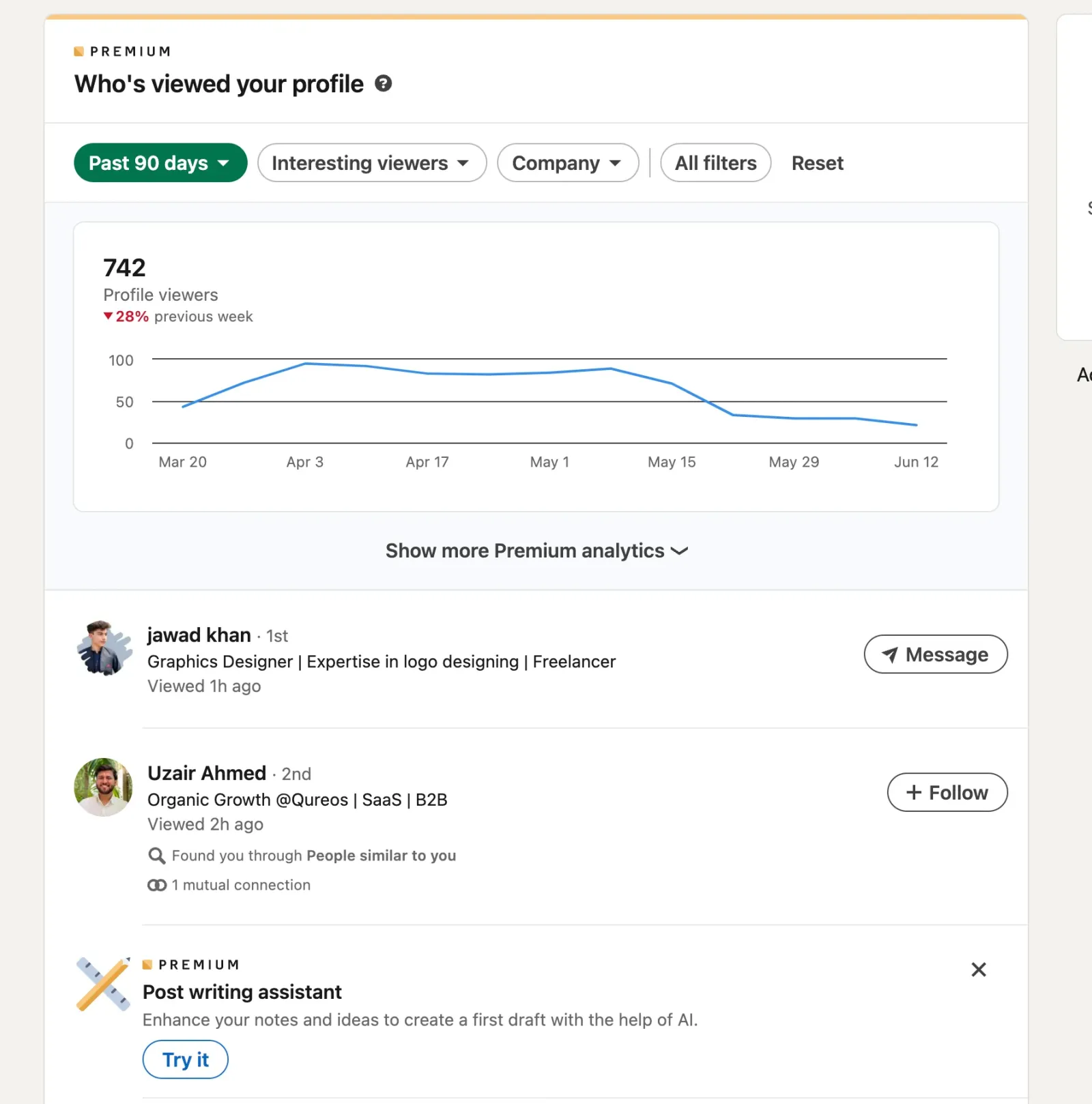1092x1104 pixels.
Task: View 1 mutual connection
Action: (241, 885)
